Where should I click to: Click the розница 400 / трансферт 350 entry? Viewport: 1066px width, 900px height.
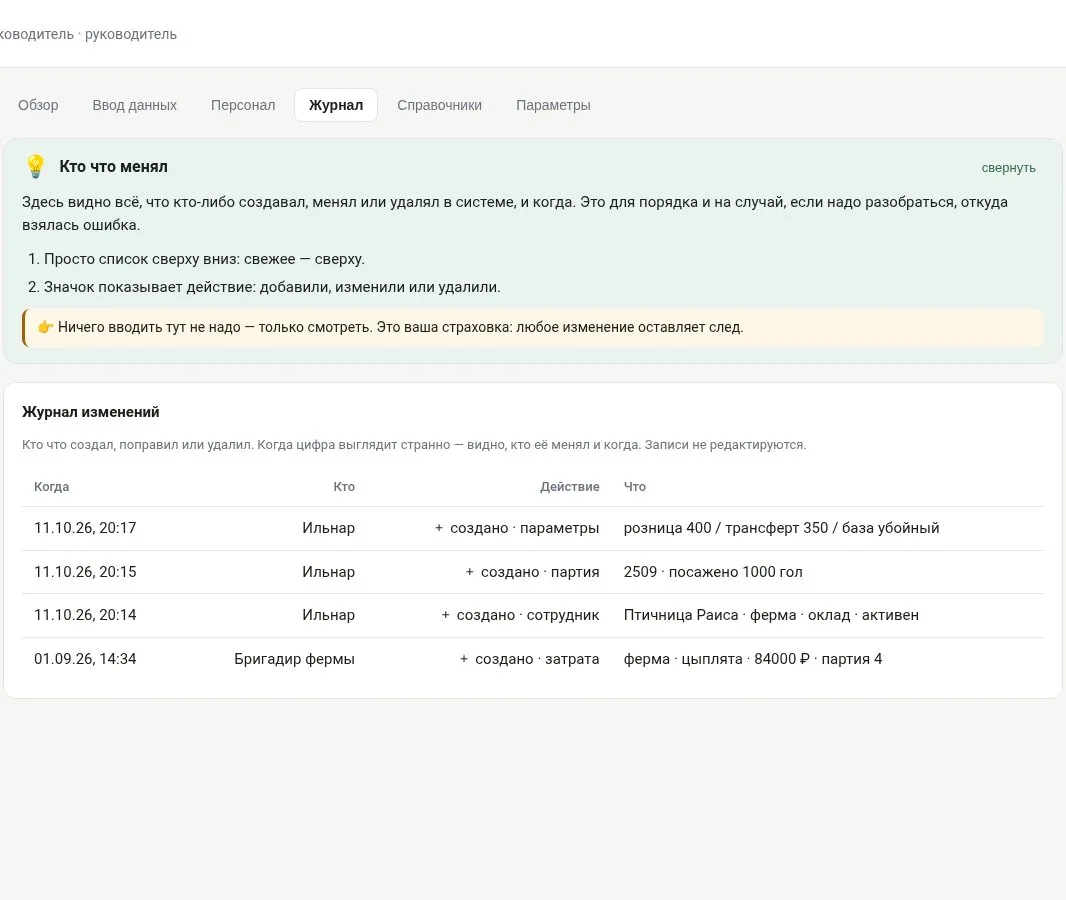click(x=781, y=528)
